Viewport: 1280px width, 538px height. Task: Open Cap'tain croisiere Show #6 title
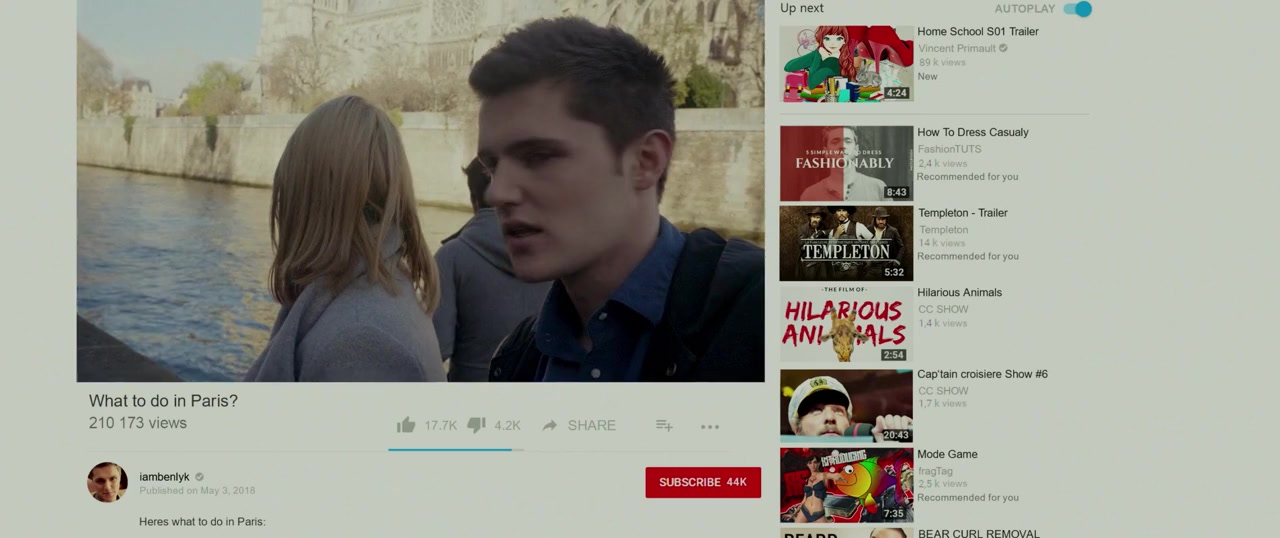coord(982,374)
